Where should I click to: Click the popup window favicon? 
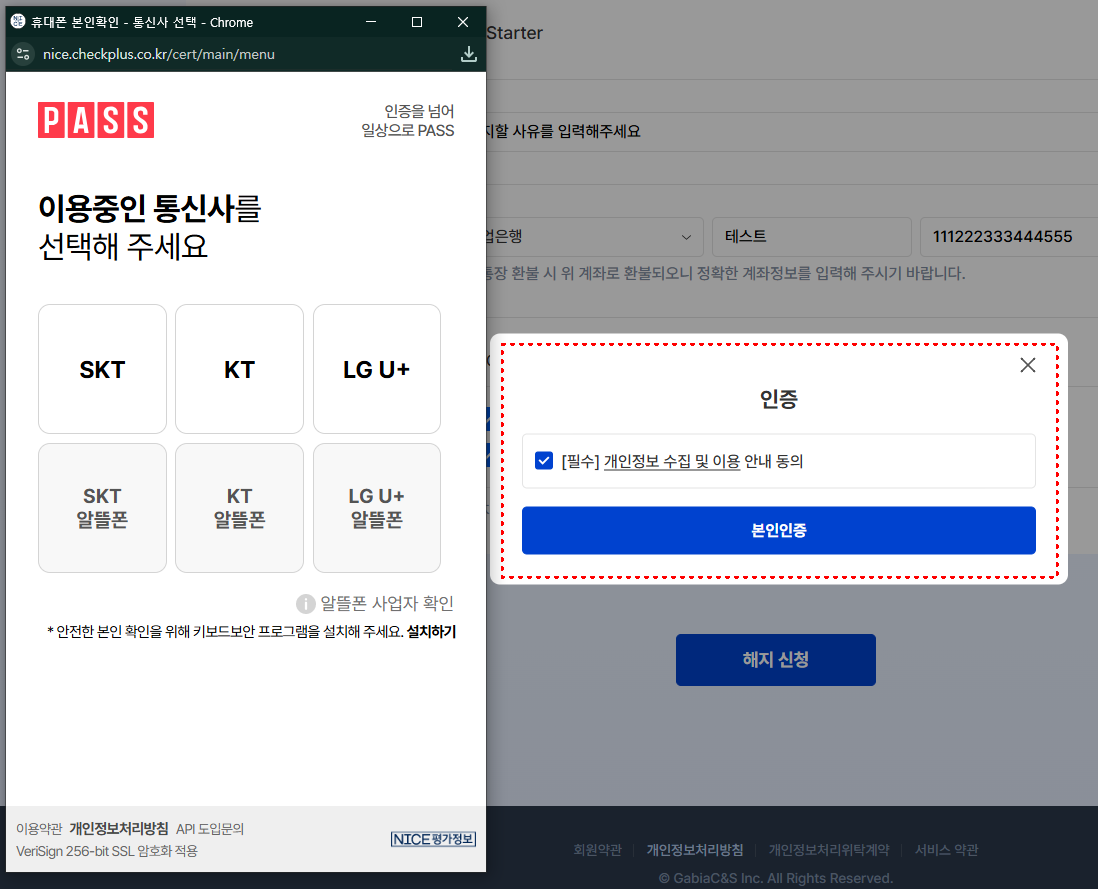coord(18,22)
